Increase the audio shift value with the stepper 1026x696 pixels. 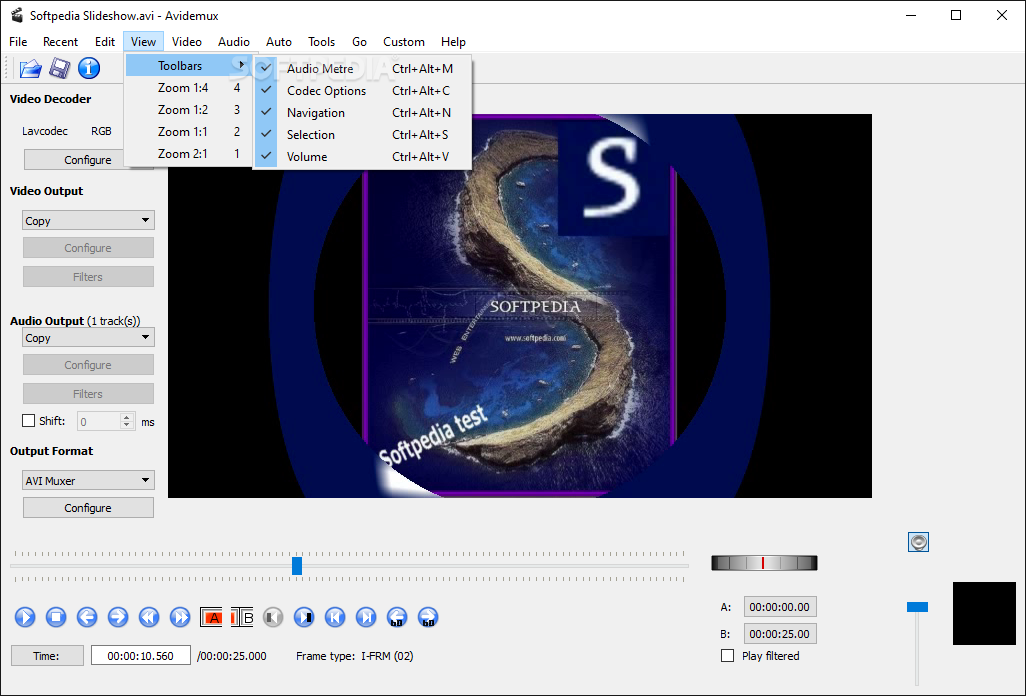point(127,417)
